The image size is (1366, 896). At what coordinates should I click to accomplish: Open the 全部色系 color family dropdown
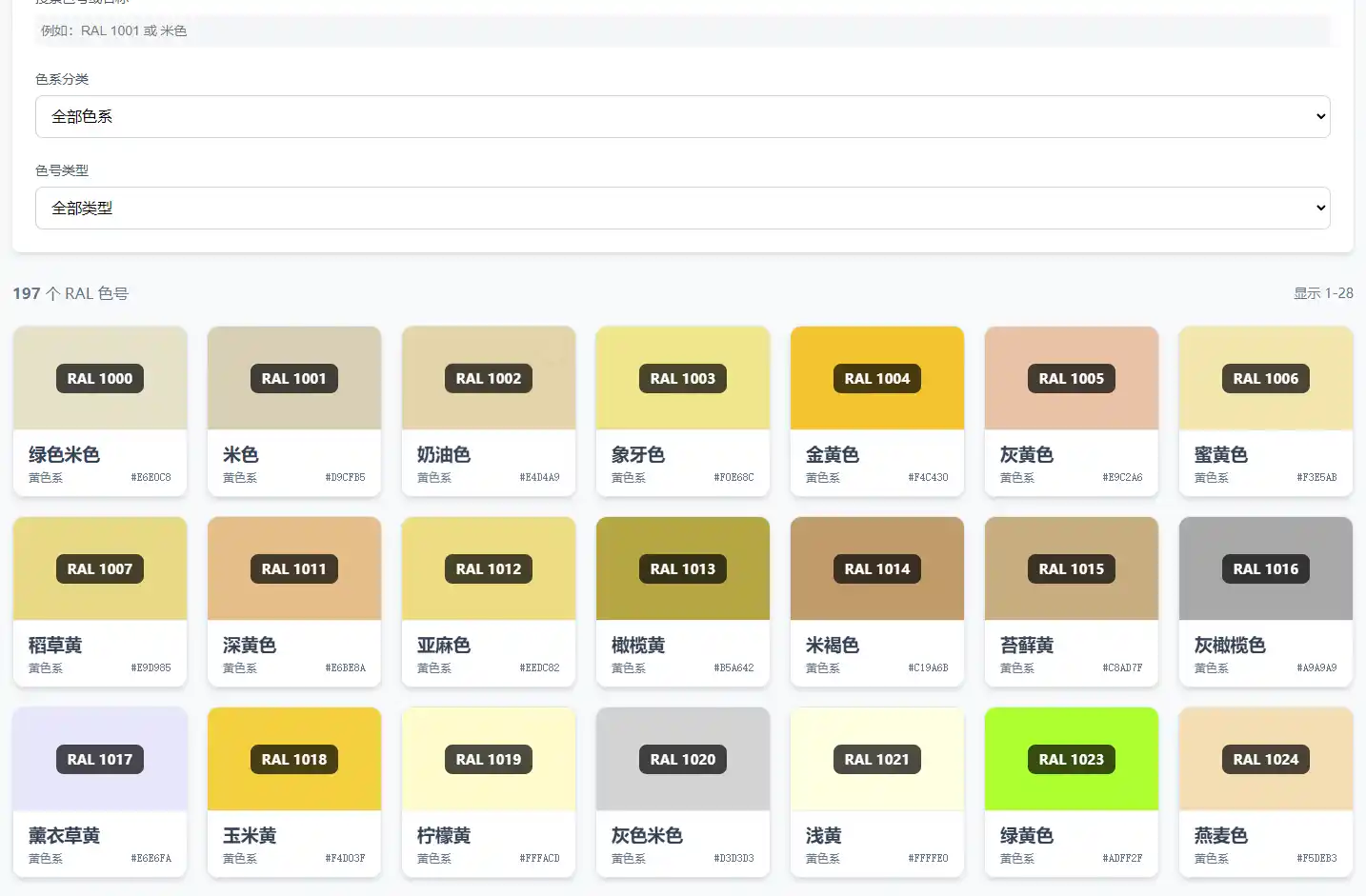point(682,116)
